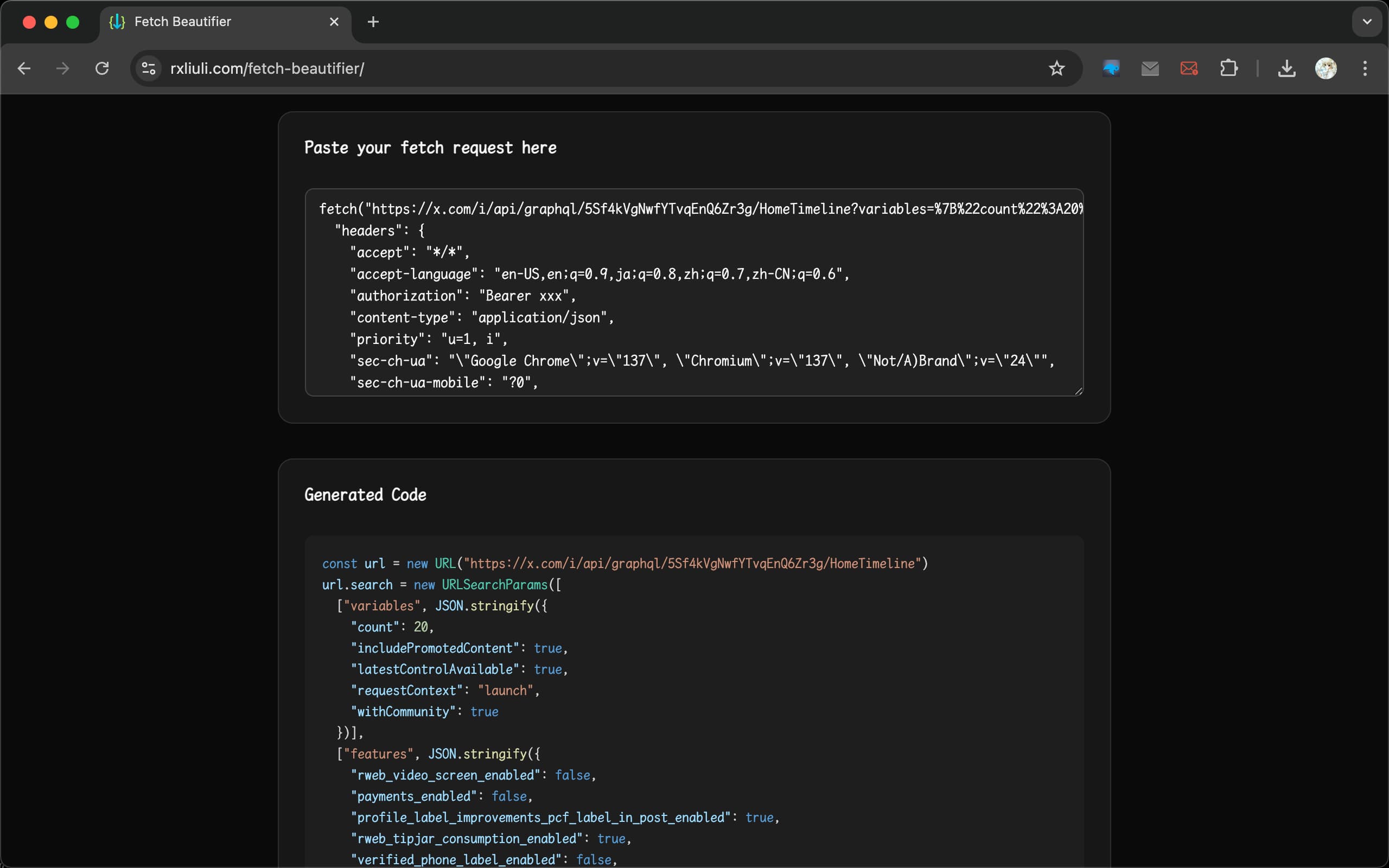Viewport: 1389px width, 868px height.
Task: Click the "accept-language" header line
Action: tap(600, 275)
